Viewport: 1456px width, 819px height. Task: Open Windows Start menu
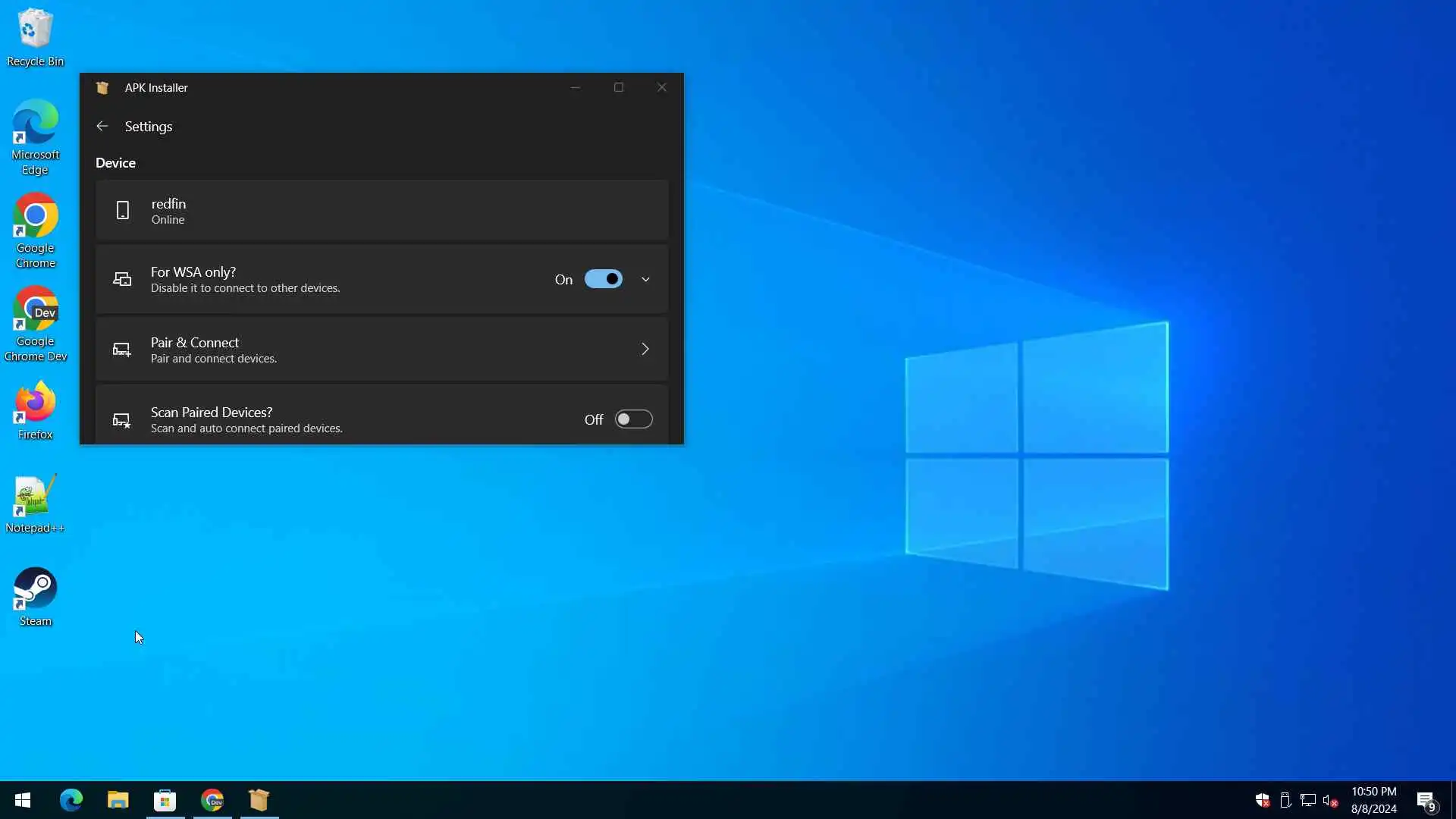pos(23,800)
